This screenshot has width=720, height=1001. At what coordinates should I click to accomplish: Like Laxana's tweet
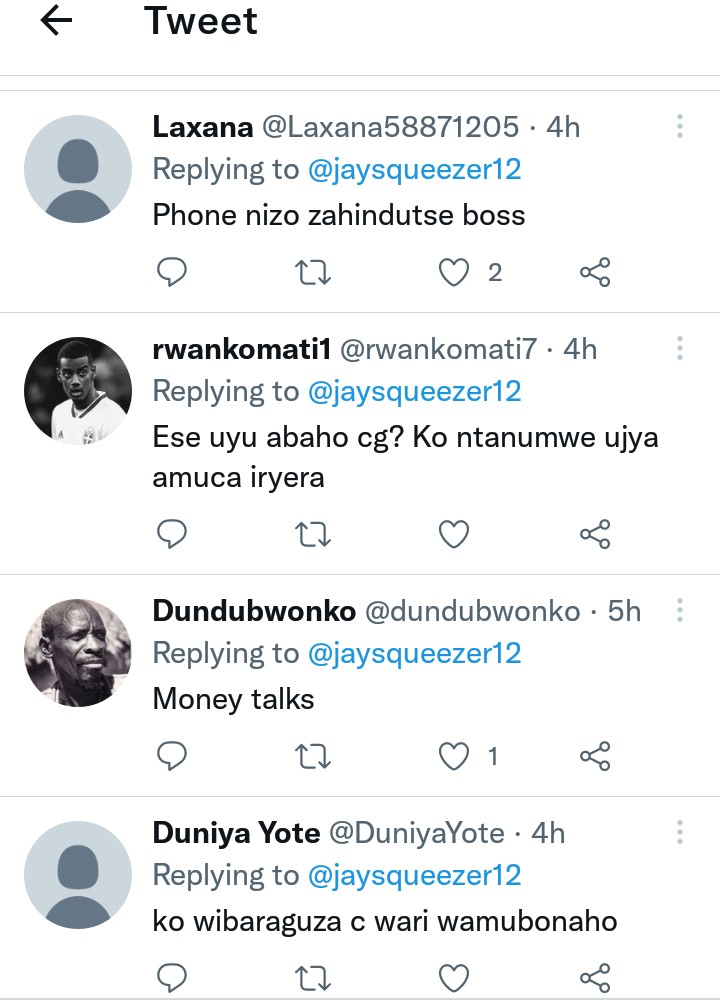coord(455,271)
